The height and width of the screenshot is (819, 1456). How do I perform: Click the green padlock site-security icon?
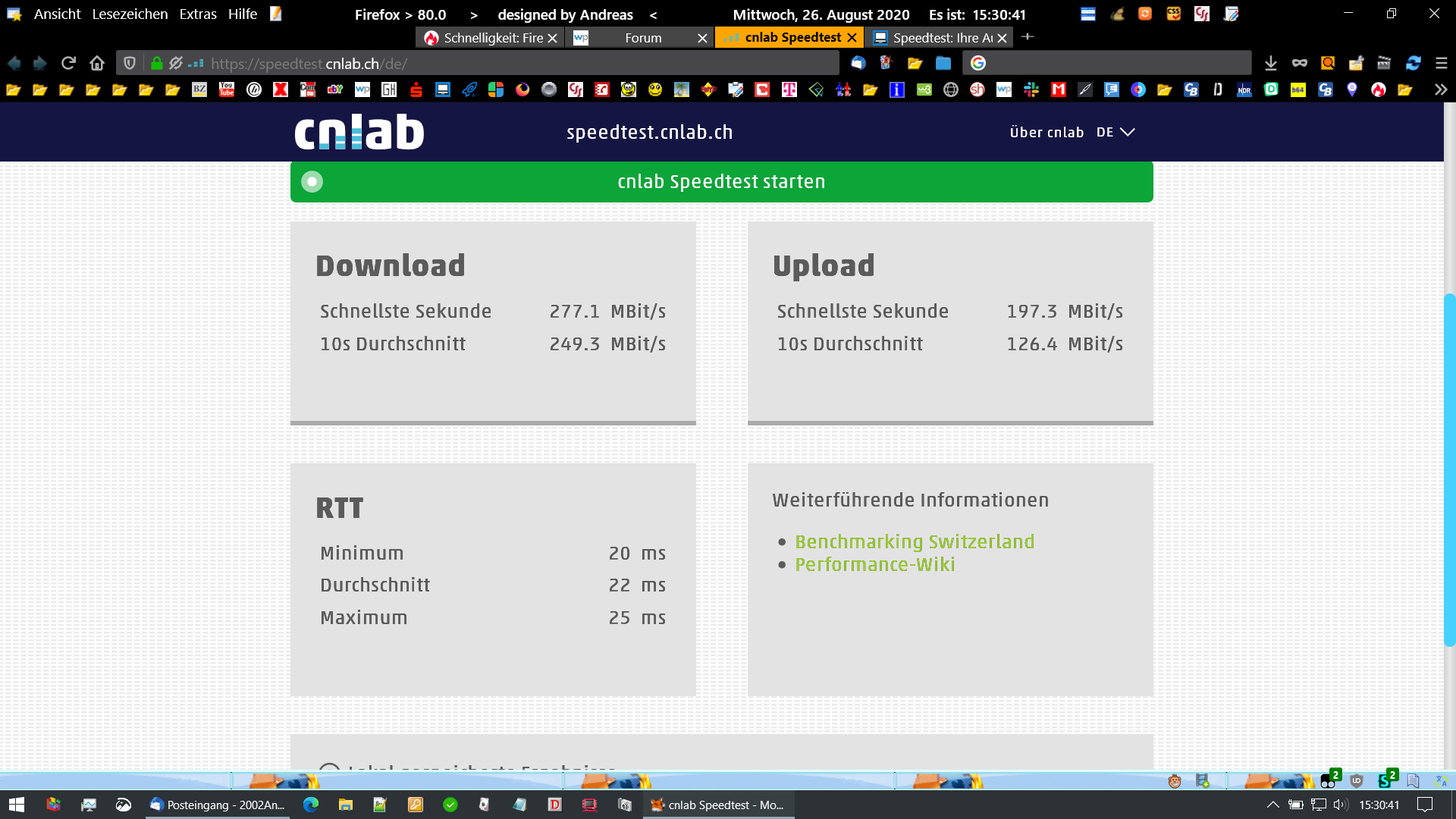(x=157, y=63)
